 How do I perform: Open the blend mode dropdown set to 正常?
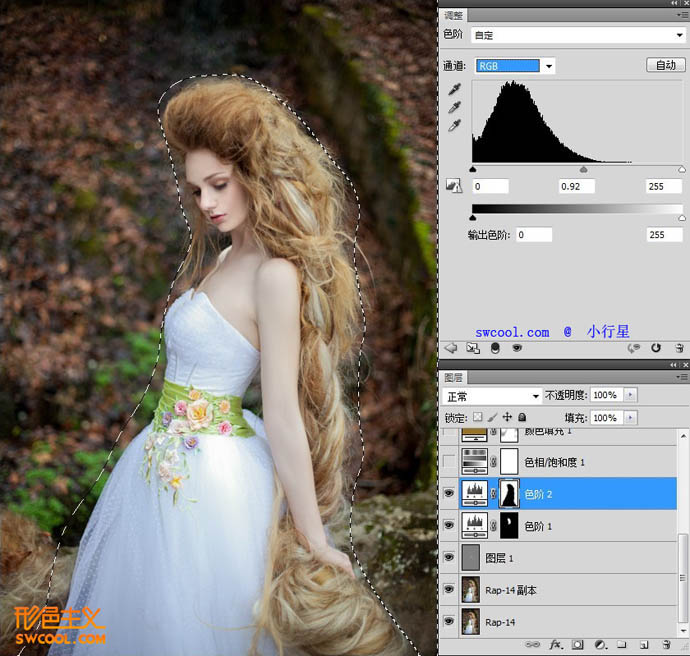pyautogui.click(x=491, y=396)
